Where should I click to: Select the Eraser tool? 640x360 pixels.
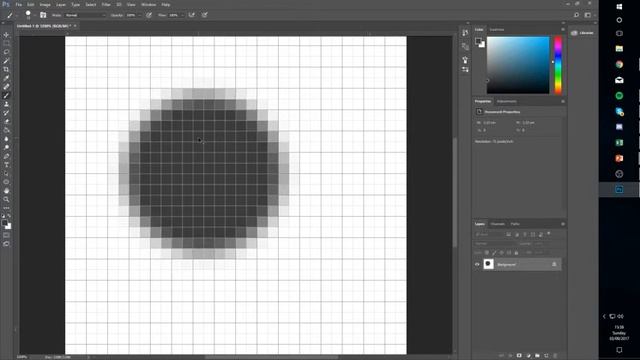pyautogui.click(x=6, y=121)
